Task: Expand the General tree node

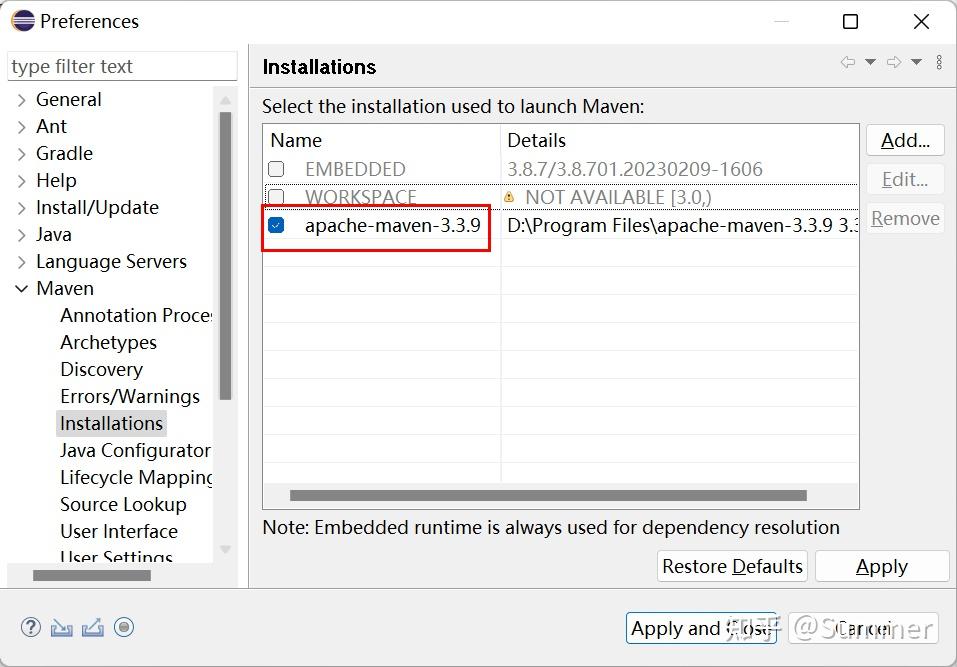Action: tap(22, 100)
